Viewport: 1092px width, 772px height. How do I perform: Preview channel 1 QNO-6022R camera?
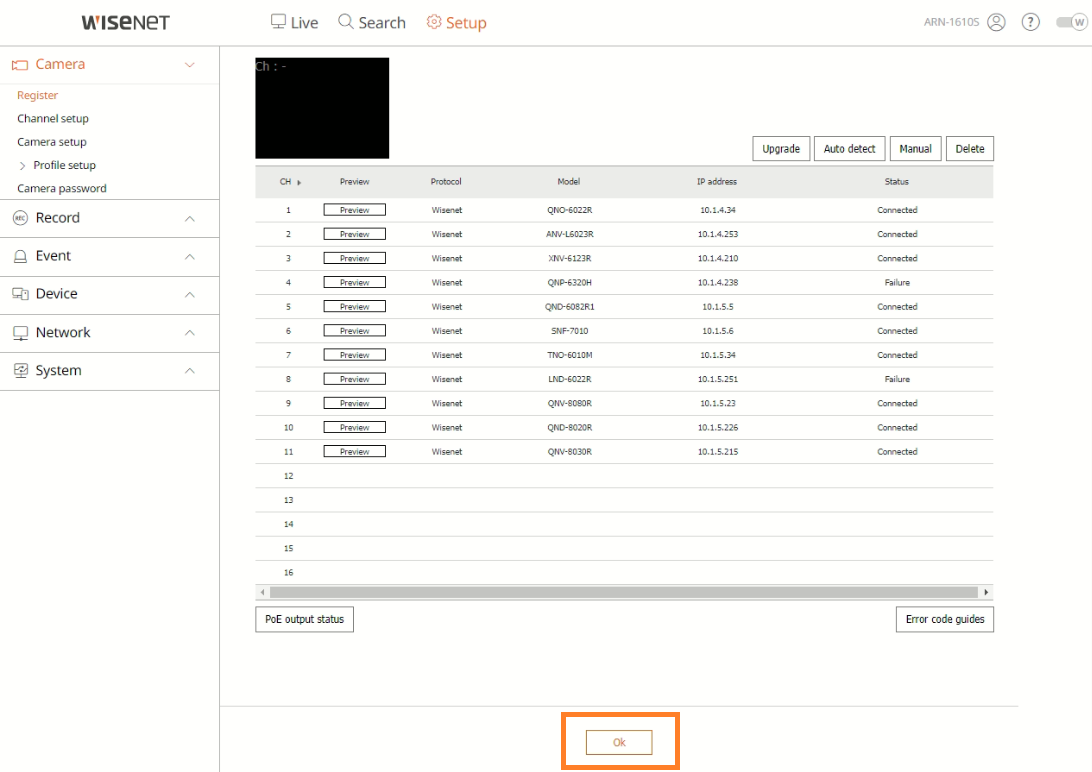(x=354, y=210)
